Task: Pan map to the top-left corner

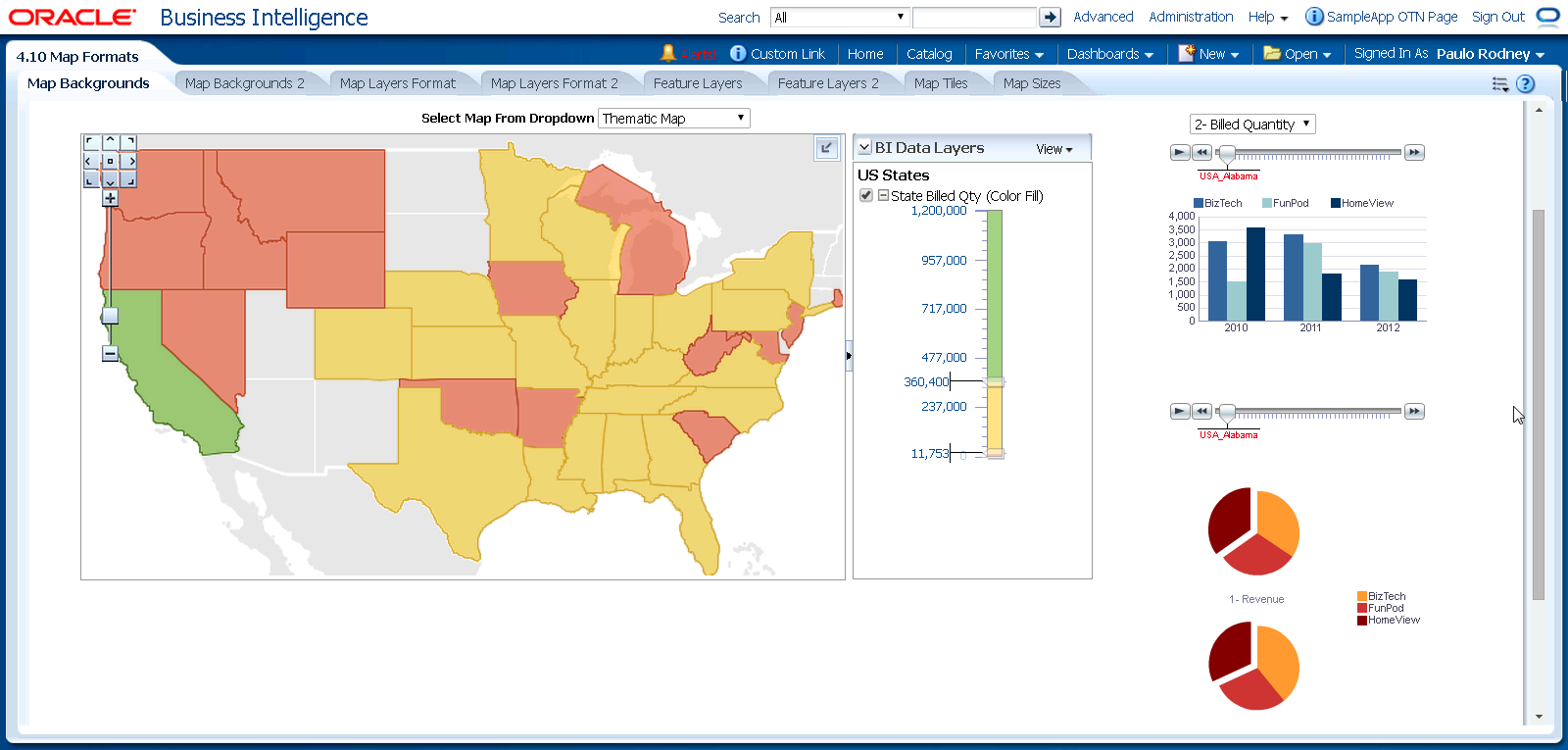Action: coord(89,142)
